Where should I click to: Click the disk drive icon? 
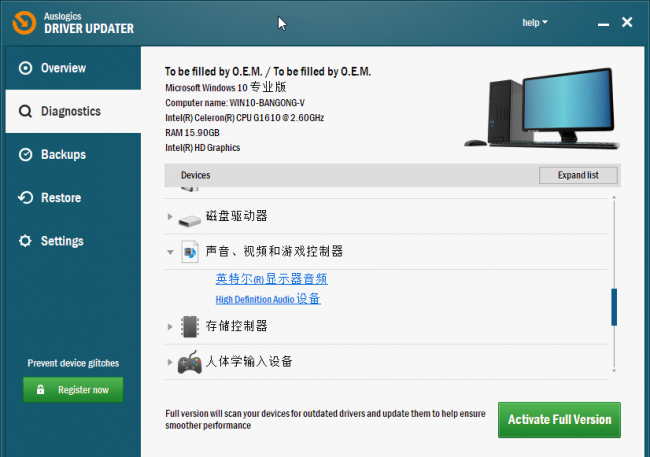tap(189, 220)
